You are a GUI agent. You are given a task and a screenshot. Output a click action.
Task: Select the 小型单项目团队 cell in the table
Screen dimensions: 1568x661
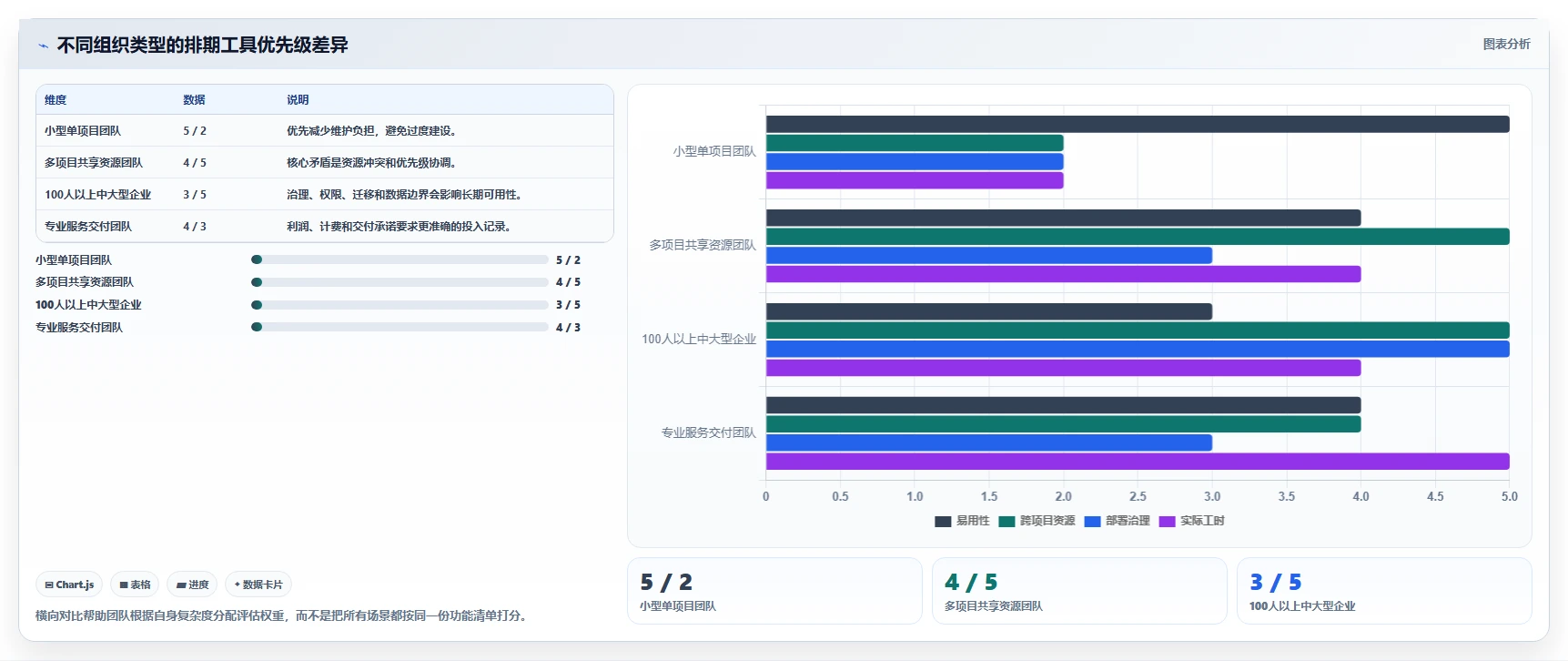point(83,131)
